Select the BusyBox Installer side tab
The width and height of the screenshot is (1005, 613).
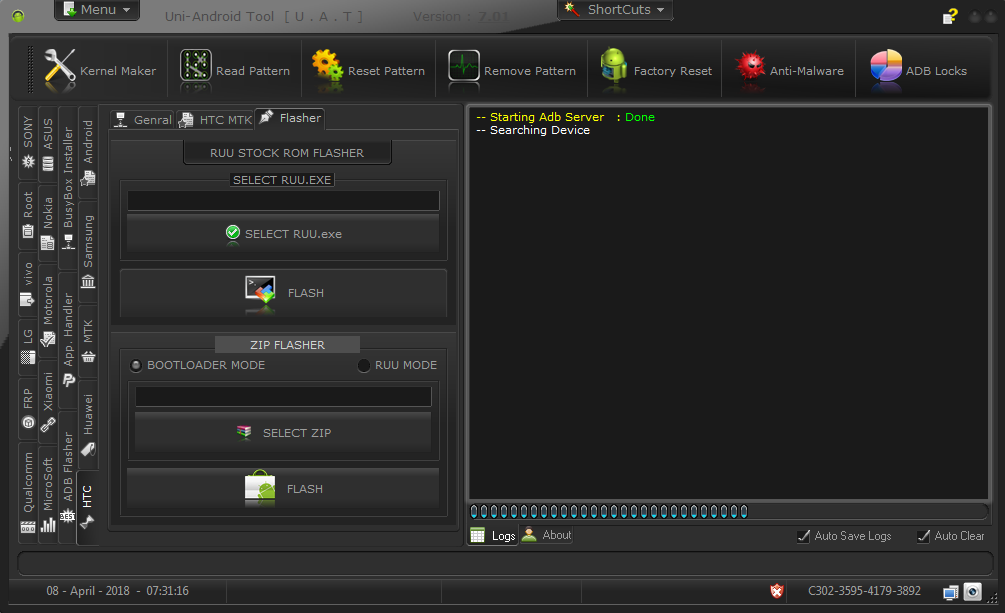click(68, 187)
